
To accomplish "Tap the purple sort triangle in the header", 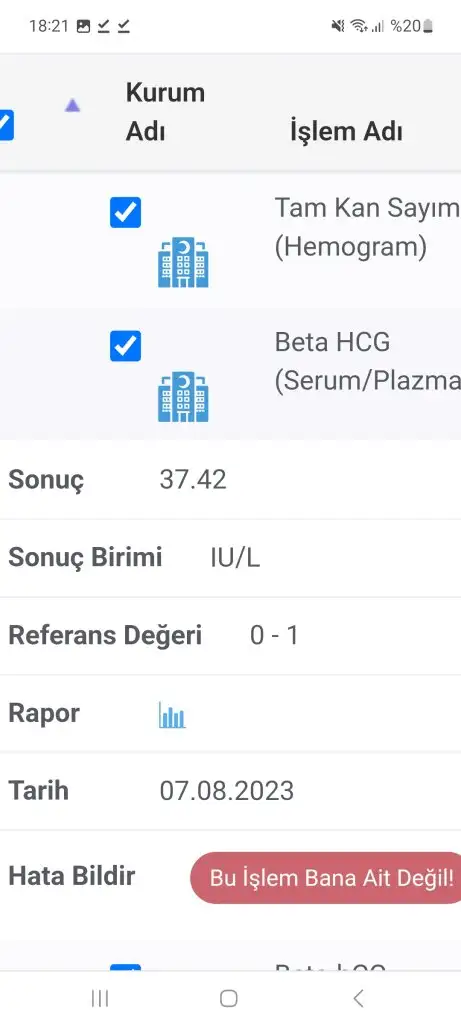I will 72,105.
